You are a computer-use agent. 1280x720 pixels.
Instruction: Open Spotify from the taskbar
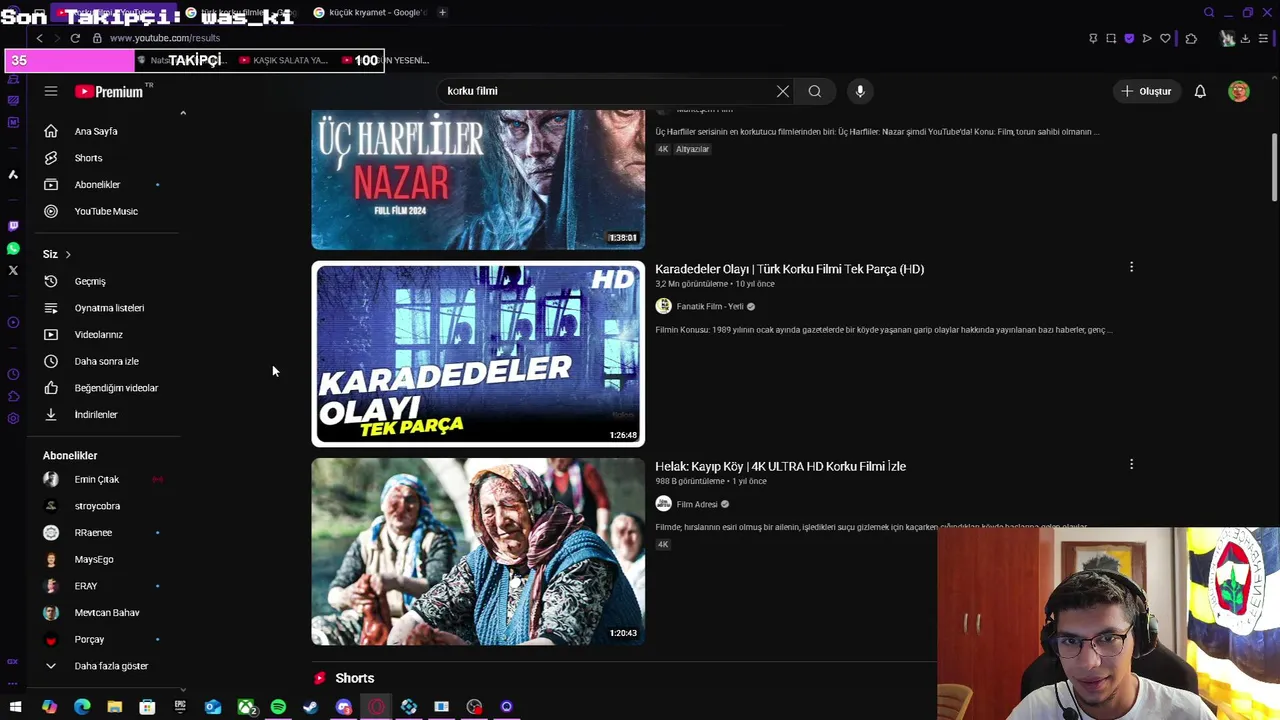tap(278, 707)
